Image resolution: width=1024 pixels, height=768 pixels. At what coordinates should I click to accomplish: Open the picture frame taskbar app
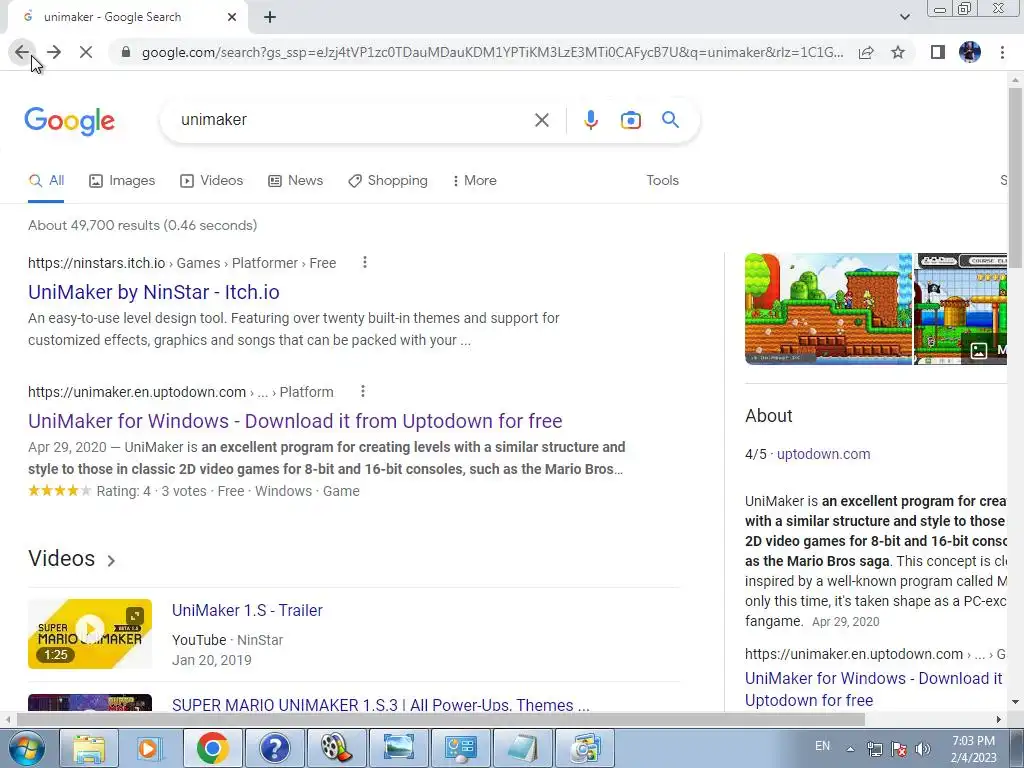(398, 748)
